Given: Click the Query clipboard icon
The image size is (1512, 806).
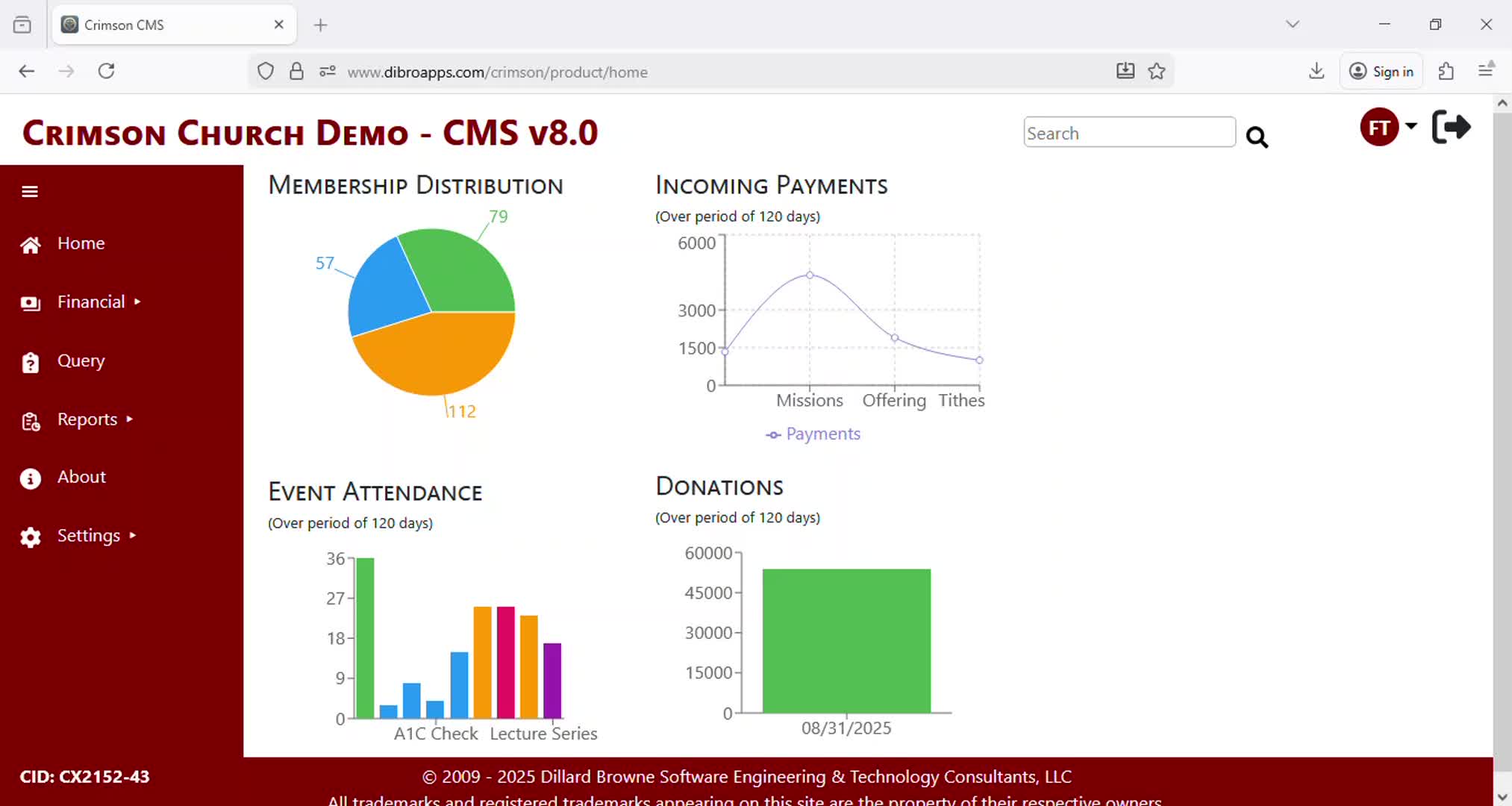Looking at the screenshot, I should 31,362.
